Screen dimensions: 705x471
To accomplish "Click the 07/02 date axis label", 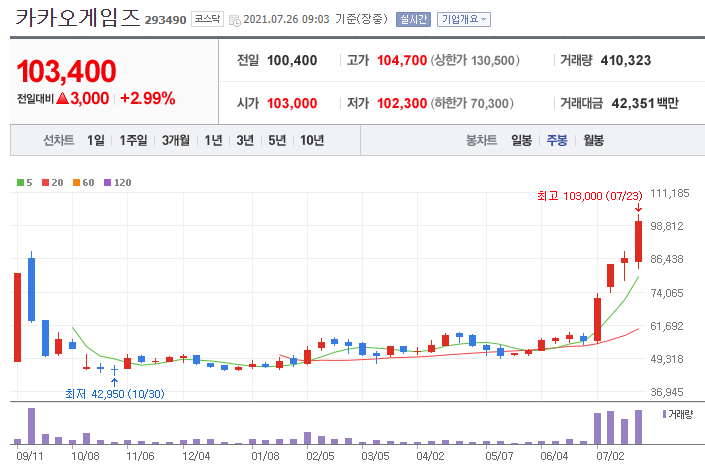I will pos(610,456).
